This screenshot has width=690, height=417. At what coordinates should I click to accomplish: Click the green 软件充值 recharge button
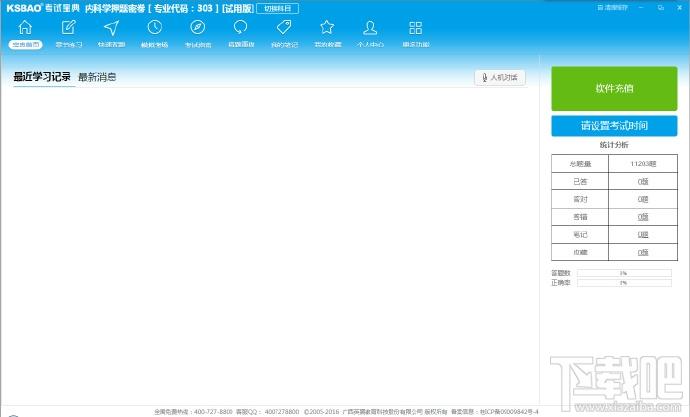[614, 88]
